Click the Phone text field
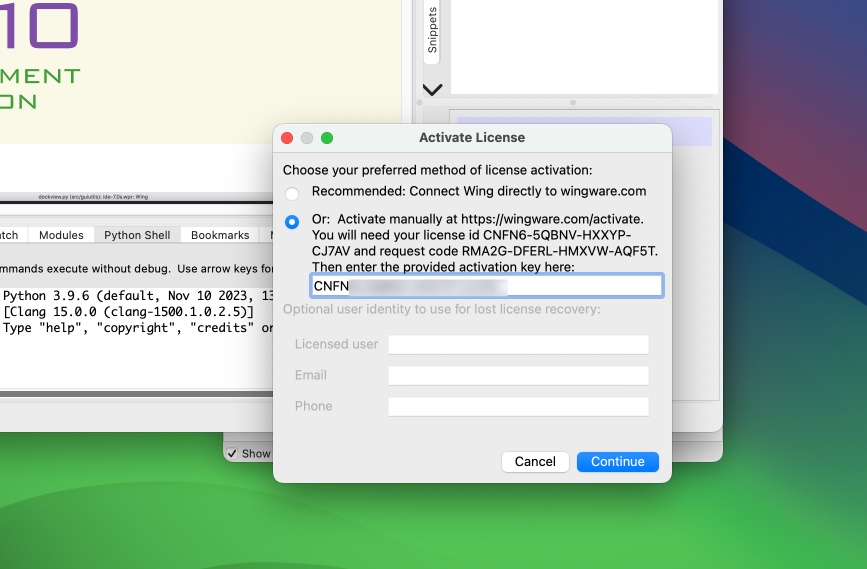This screenshot has height=569, width=867. (x=518, y=406)
